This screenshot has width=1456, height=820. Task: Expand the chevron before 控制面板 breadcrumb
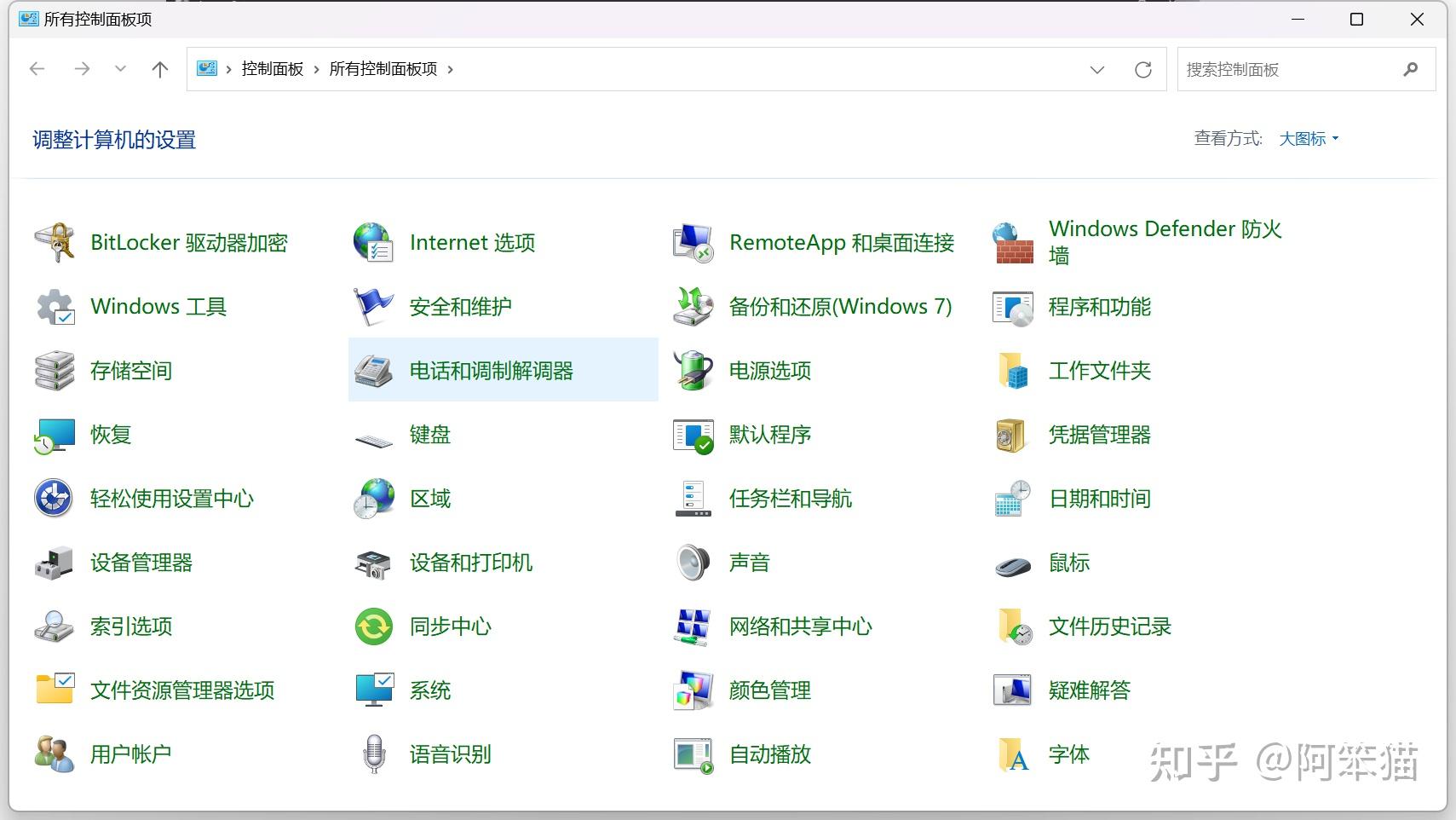229,70
